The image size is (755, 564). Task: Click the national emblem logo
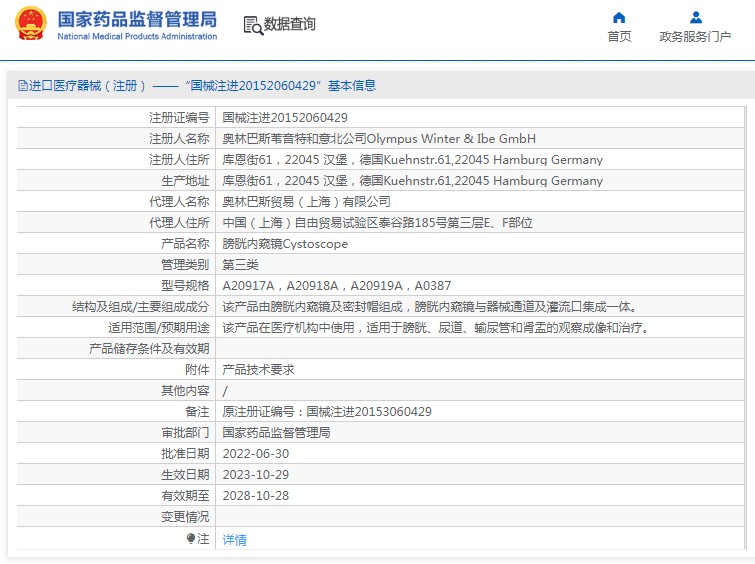[x=31, y=23]
